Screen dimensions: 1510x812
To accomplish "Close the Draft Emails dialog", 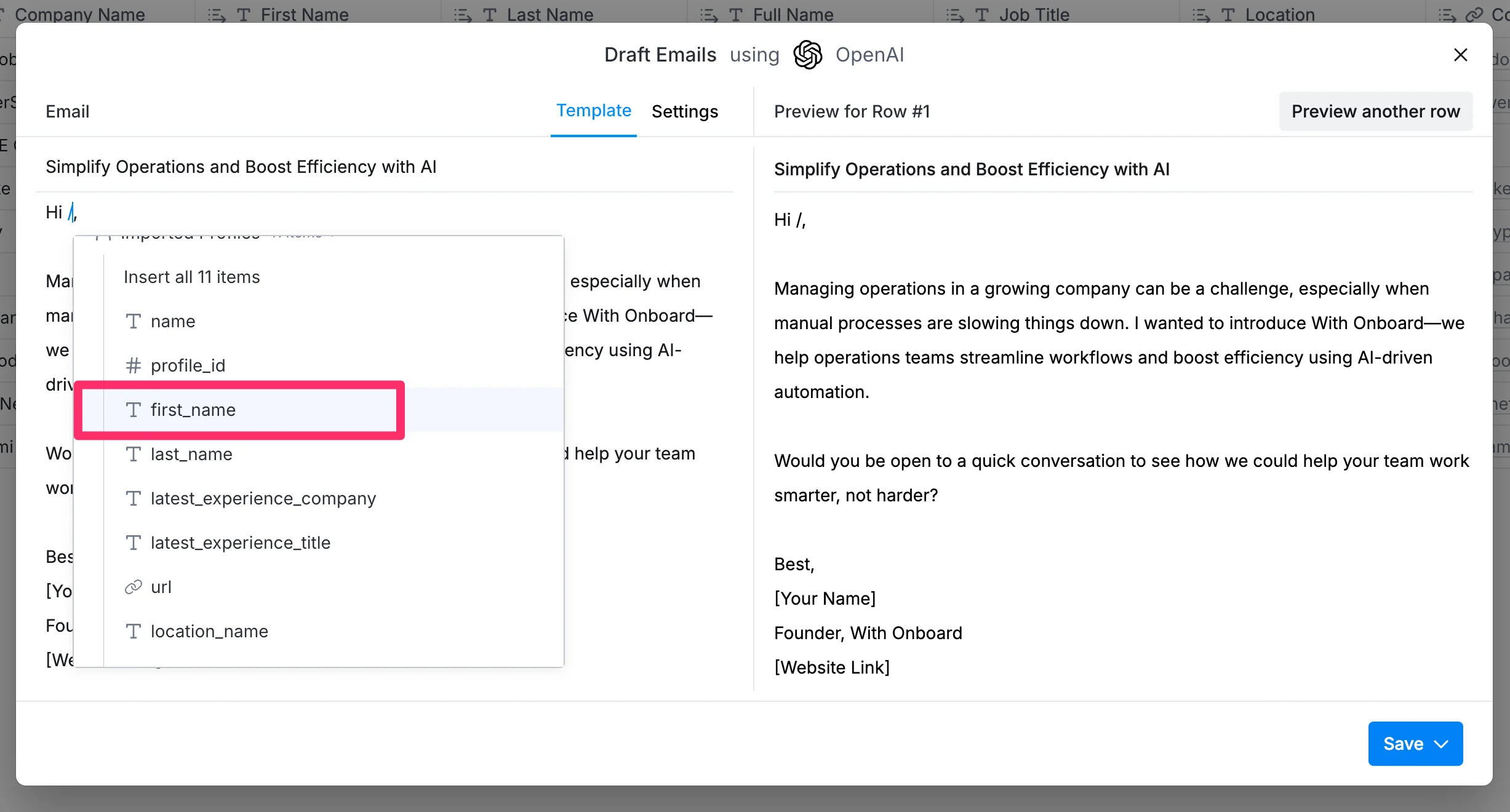I will (x=1460, y=55).
